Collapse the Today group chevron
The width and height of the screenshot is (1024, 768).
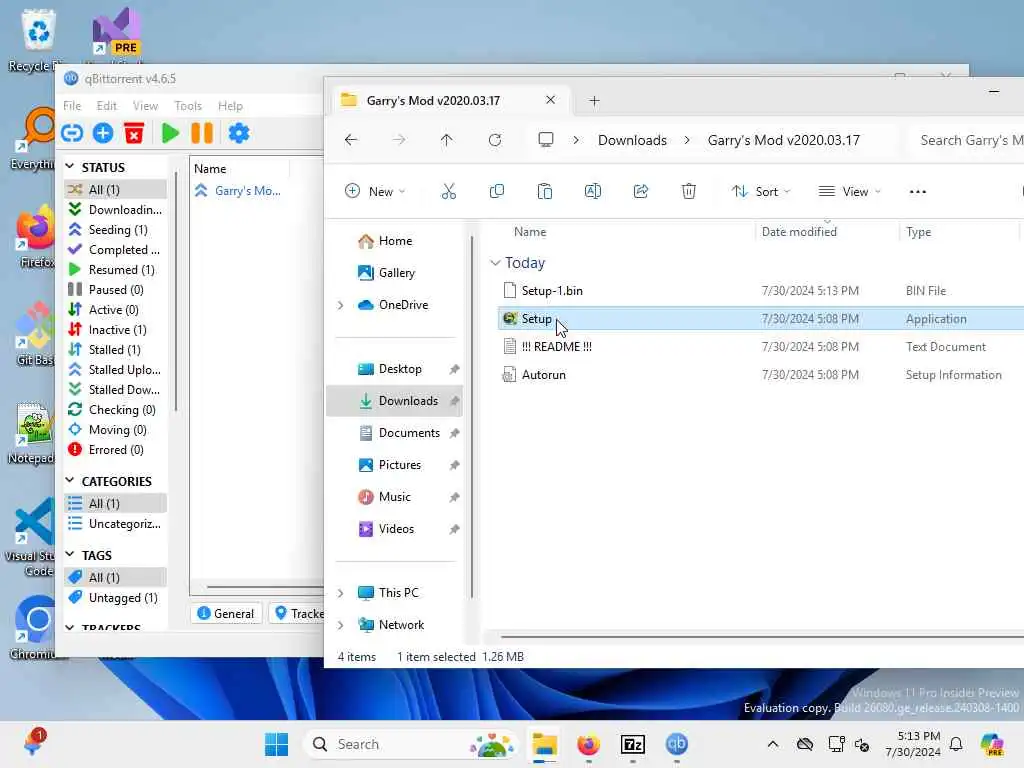point(495,263)
